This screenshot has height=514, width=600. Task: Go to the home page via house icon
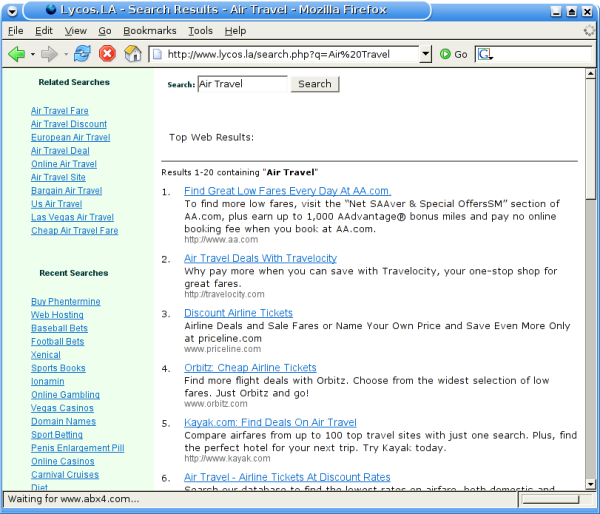[133, 54]
